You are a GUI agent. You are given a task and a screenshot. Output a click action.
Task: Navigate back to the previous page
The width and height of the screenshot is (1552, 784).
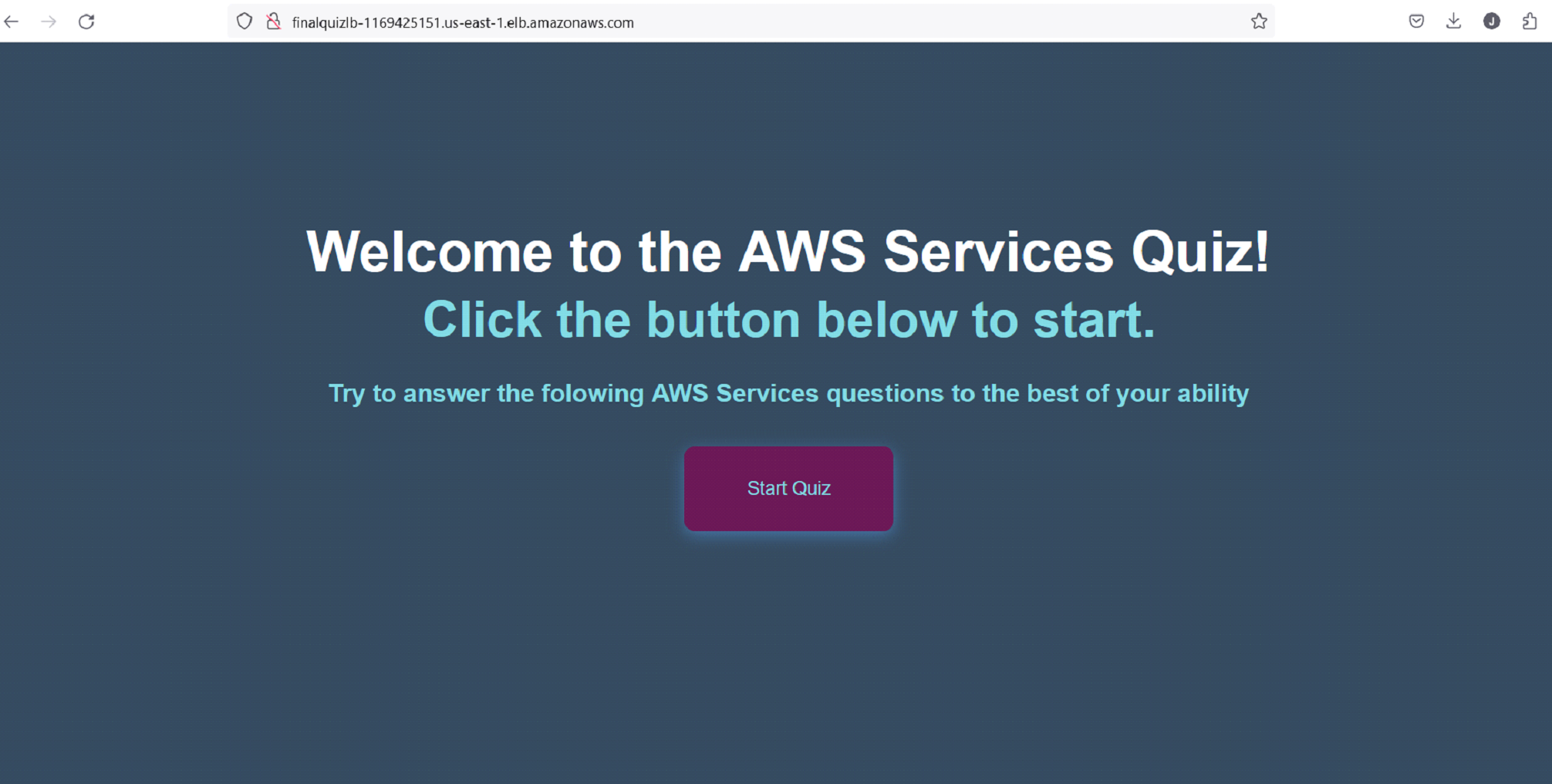(11, 22)
